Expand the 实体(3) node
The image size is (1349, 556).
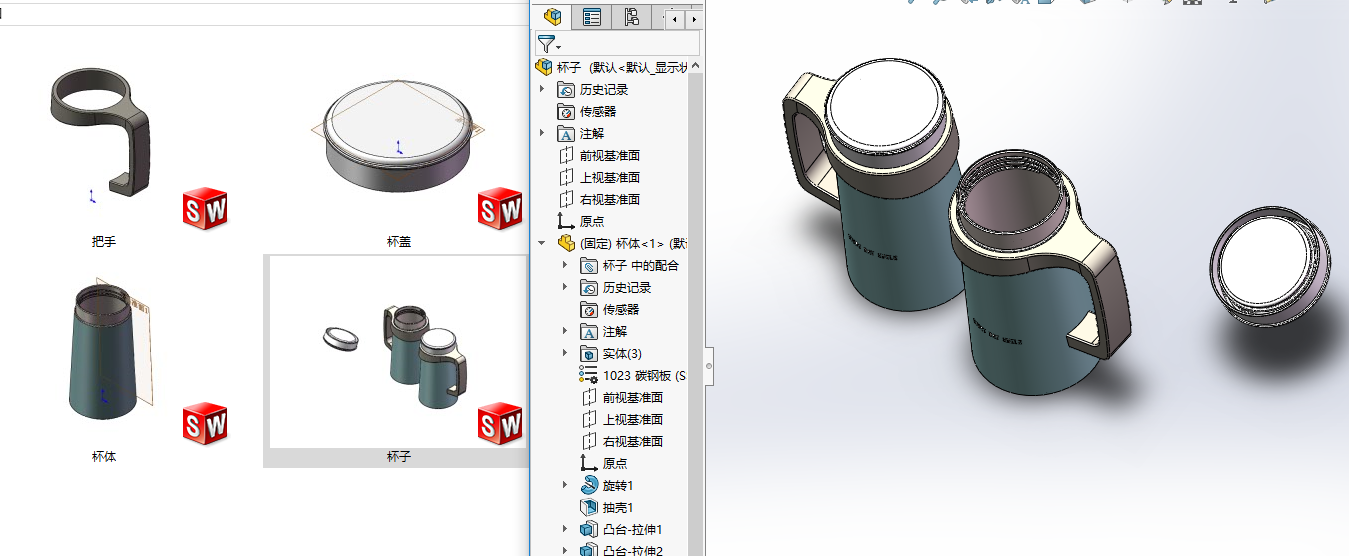pos(566,353)
